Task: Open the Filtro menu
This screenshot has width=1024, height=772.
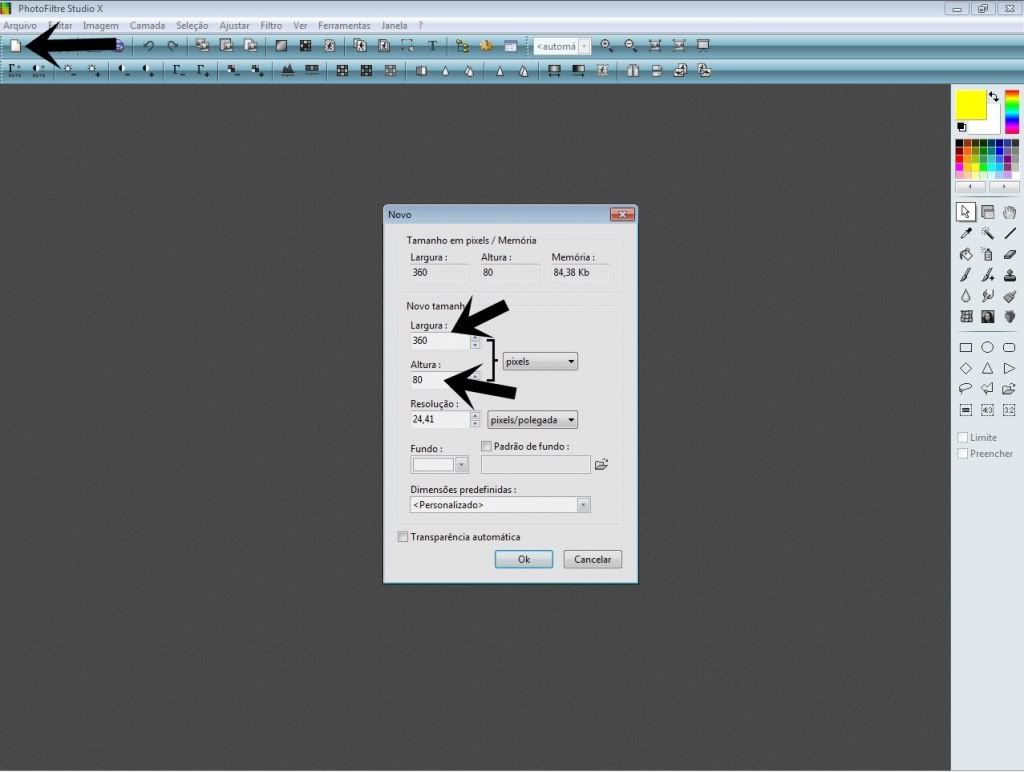Action: pos(270,25)
